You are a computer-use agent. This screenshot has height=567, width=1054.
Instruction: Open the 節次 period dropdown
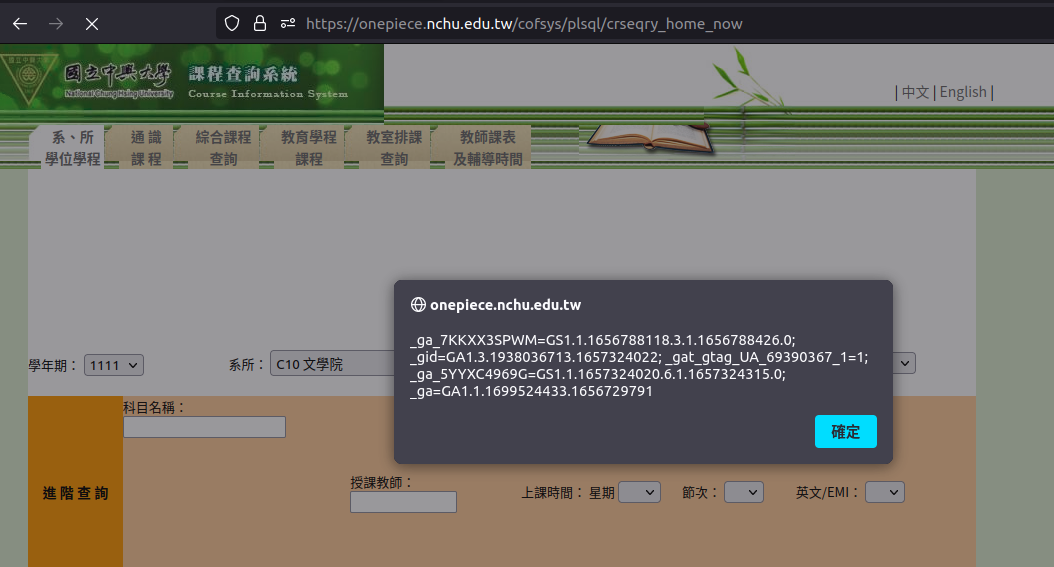pyautogui.click(x=743, y=492)
